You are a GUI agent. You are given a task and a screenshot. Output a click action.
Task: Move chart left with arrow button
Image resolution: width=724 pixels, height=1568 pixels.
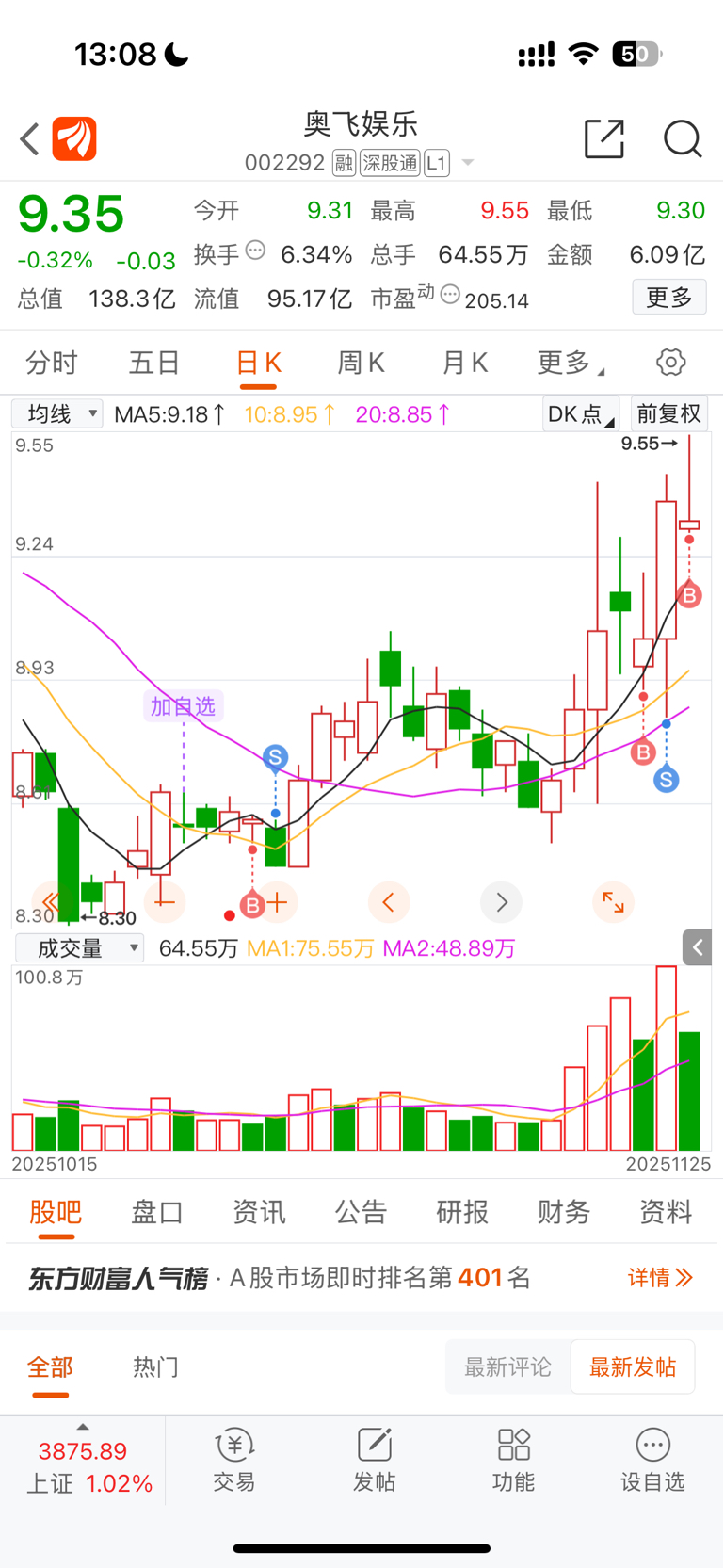tap(389, 902)
